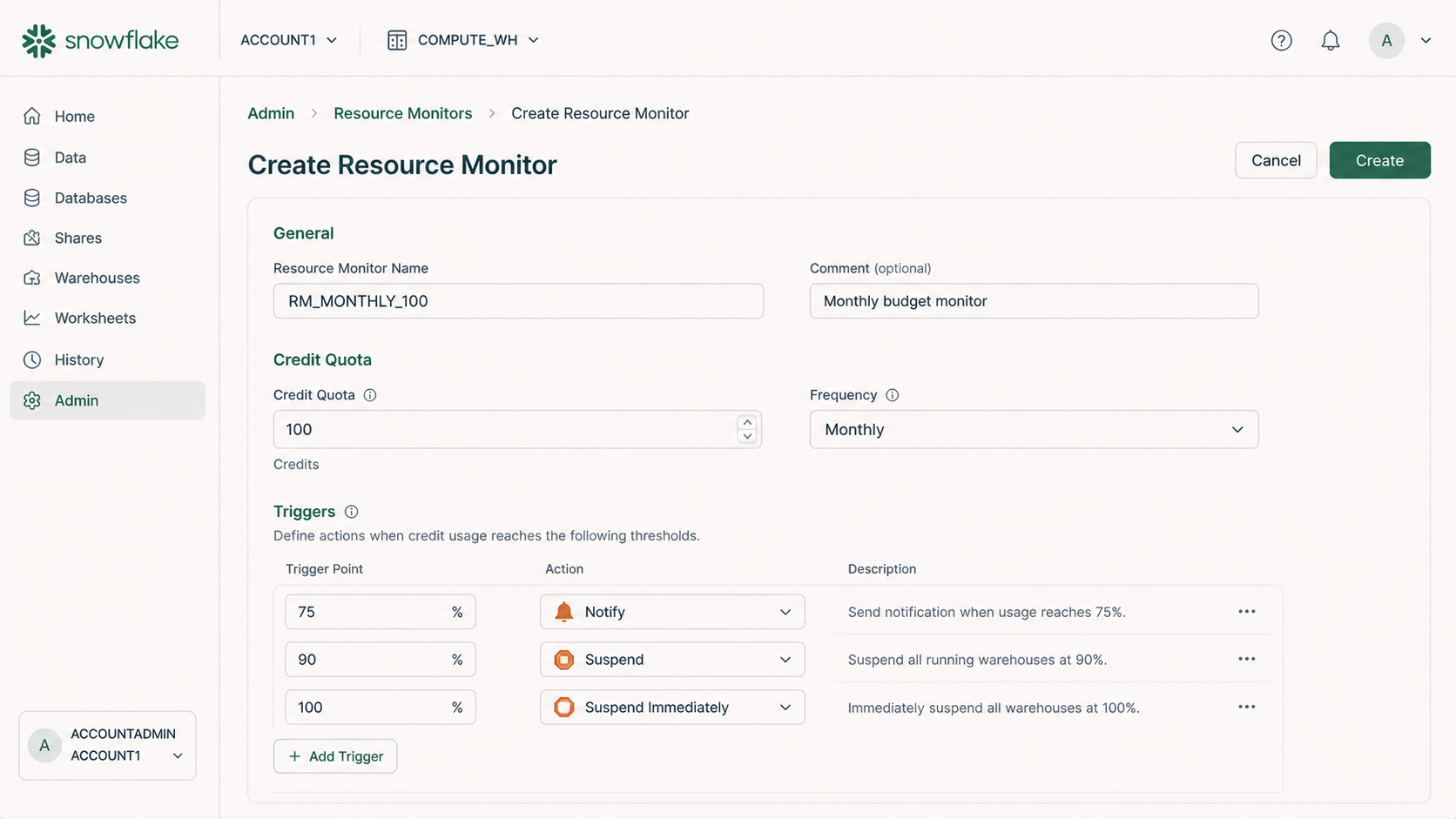Expand the ACCOUNT1 account dropdown in header
Viewport: 1456px width, 819px height.
tap(289, 40)
